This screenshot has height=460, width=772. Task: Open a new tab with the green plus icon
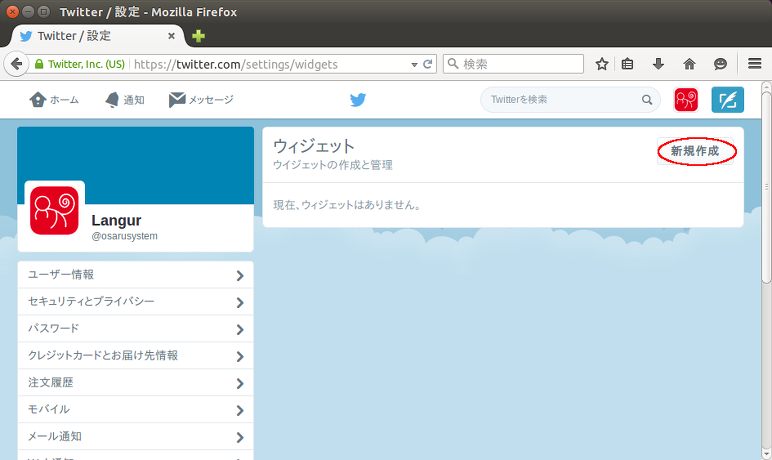pyautogui.click(x=198, y=36)
